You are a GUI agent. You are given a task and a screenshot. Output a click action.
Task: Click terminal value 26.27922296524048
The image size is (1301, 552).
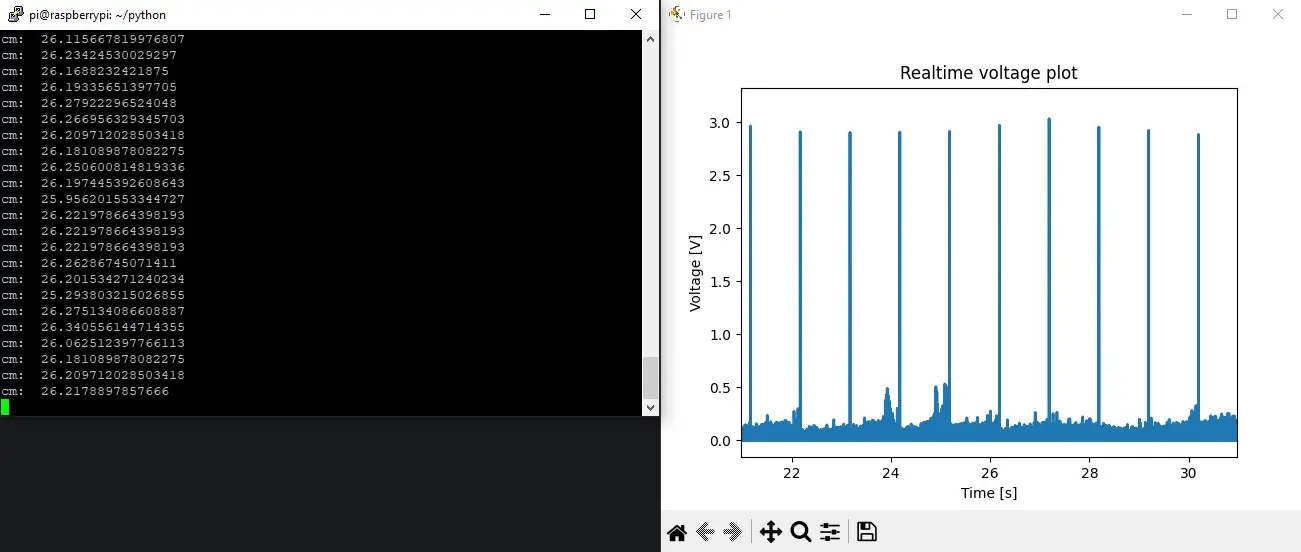coord(109,103)
